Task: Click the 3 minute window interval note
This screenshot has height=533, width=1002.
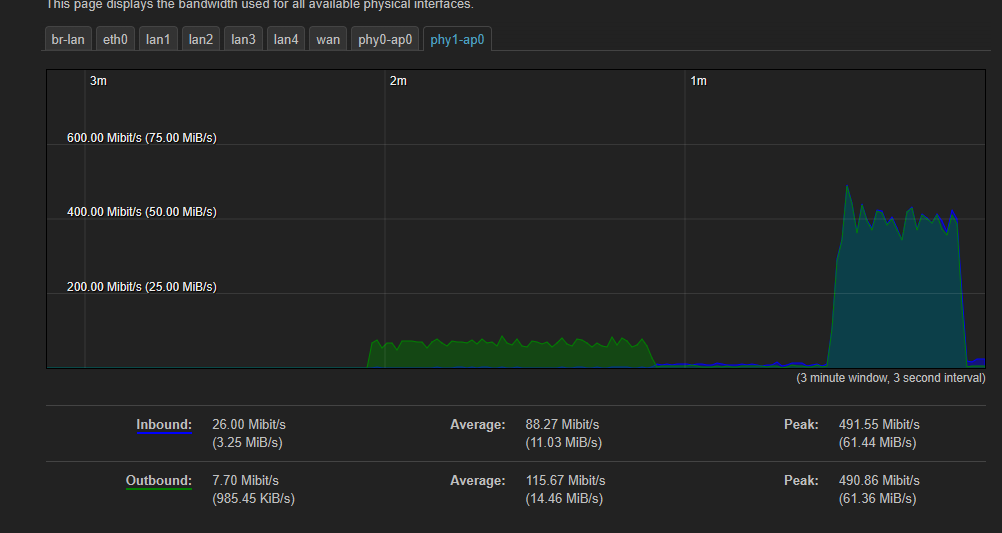Action: 891,378
